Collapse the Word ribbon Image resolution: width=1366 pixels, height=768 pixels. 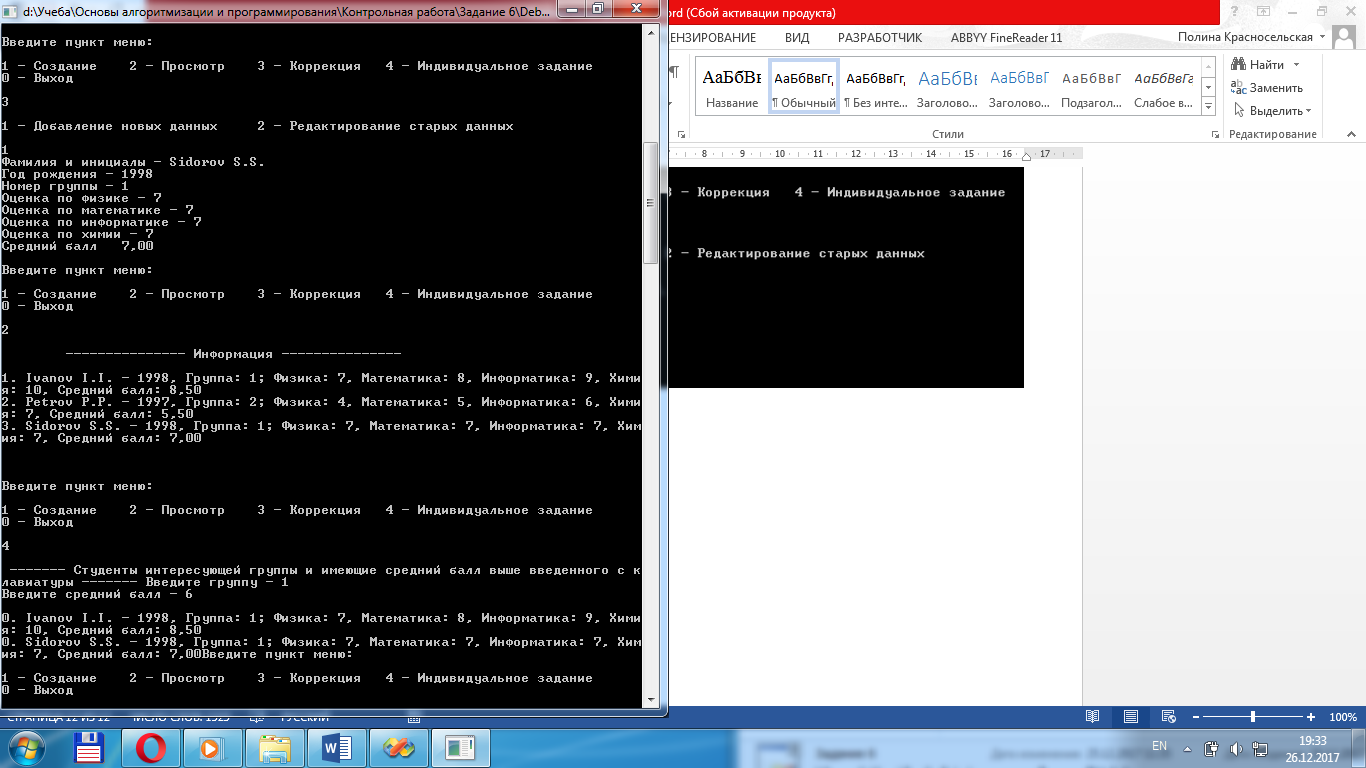click(1353, 134)
